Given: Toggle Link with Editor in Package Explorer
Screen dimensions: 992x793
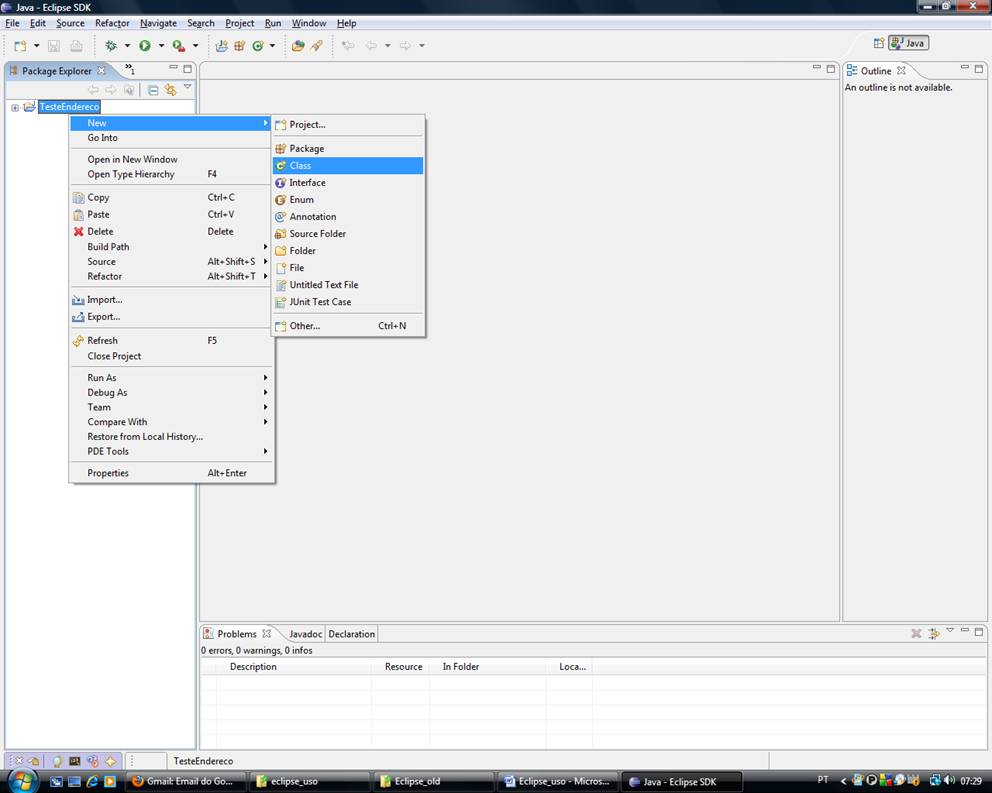Looking at the screenshot, I should click(170, 90).
